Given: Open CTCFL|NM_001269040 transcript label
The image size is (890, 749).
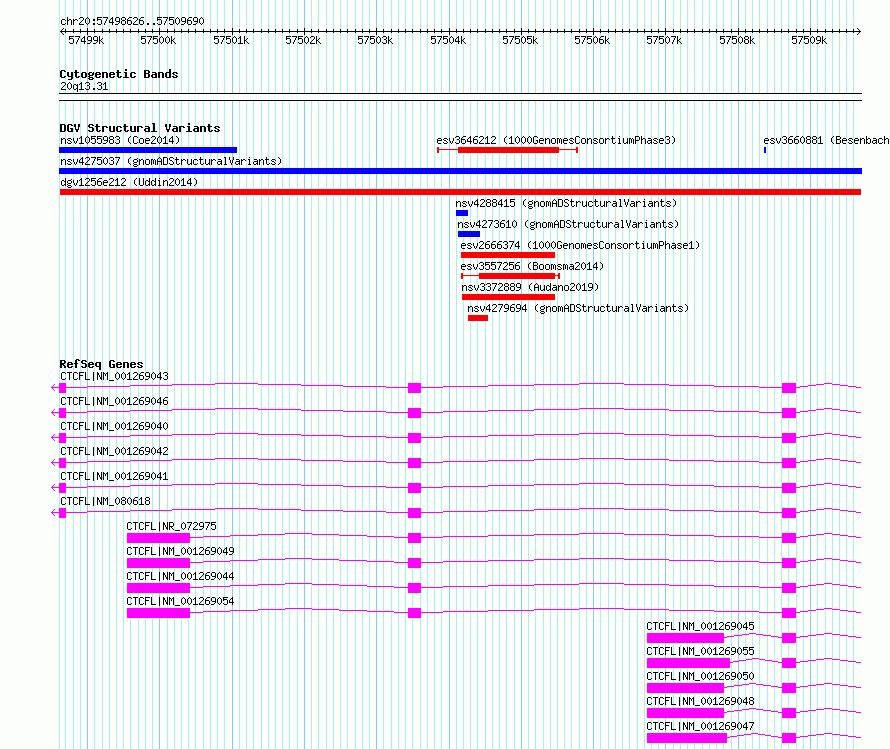Looking at the screenshot, I should [x=114, y=426].
